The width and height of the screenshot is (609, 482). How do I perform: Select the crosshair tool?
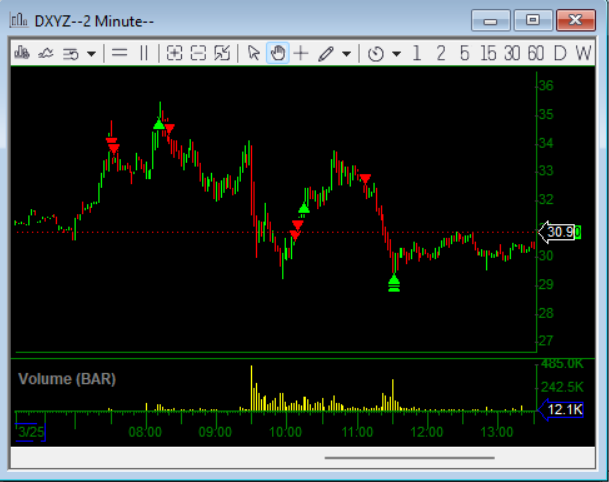(301, 53)
